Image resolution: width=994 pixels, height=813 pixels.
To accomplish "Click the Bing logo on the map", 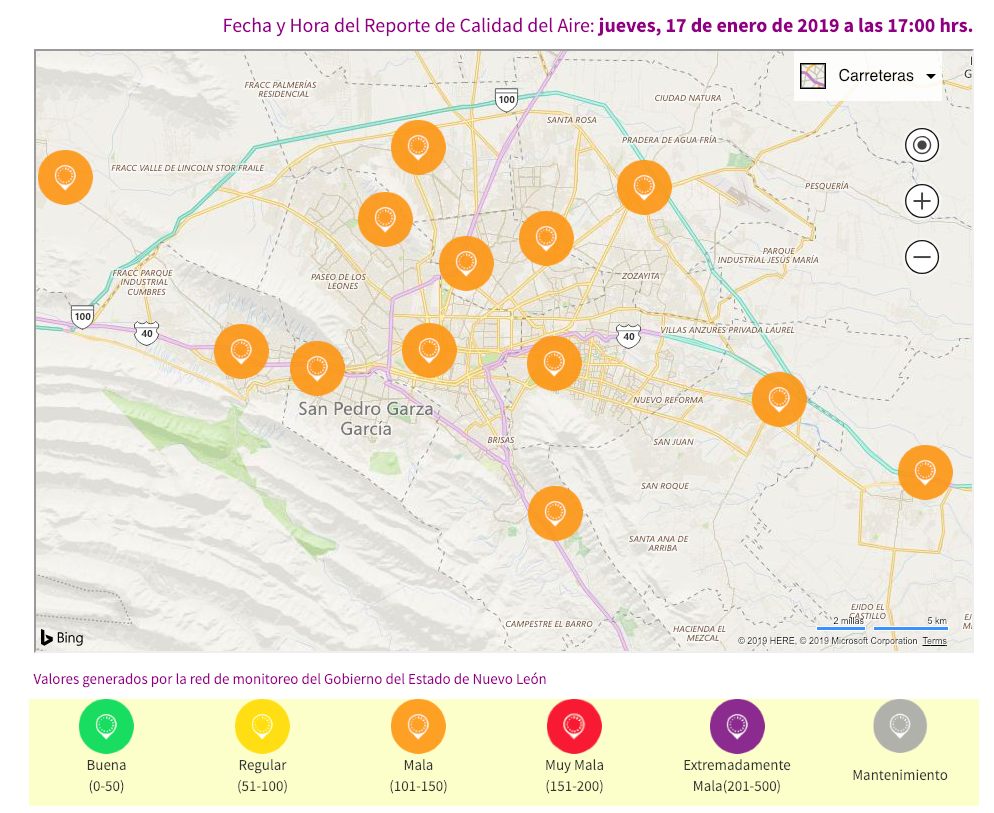I will [x=63, y=637].
